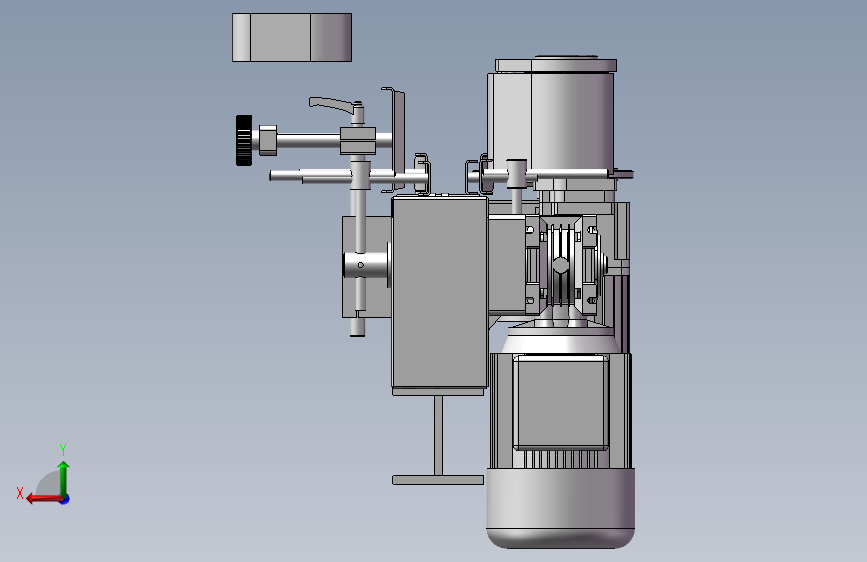Screen dimensions: 867x562
Task: Select the black knurled adjustment knob
Action: [244, 140]
